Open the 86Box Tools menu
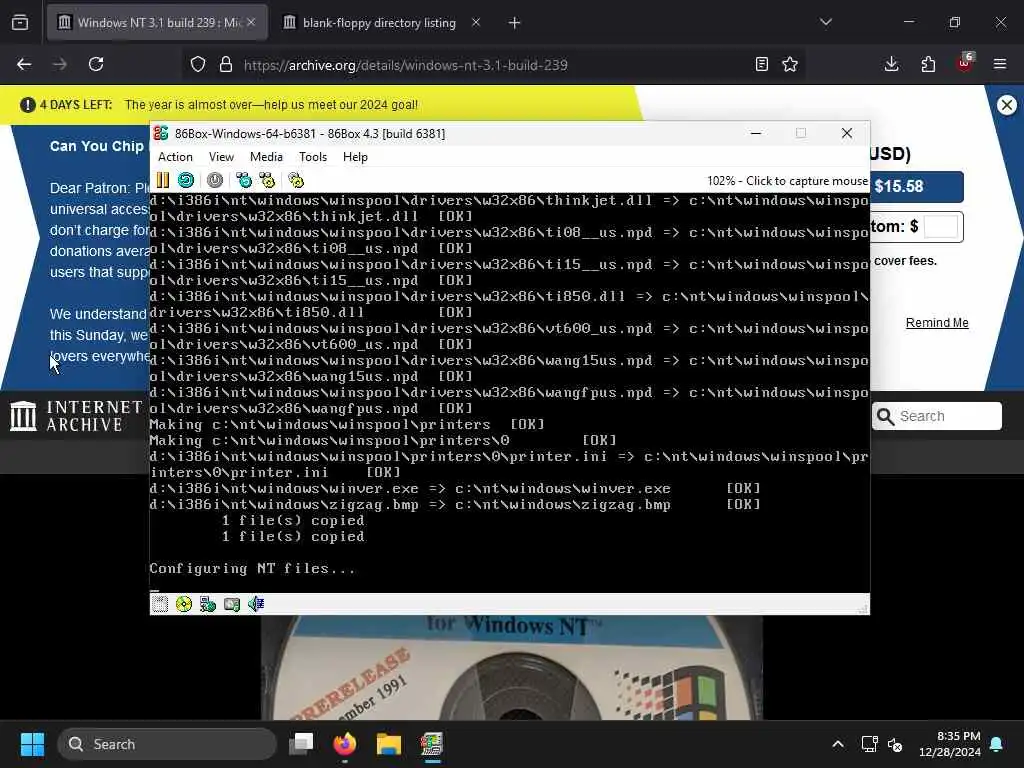Viewport: 1024px width, 768px height. tap(313, 157)
